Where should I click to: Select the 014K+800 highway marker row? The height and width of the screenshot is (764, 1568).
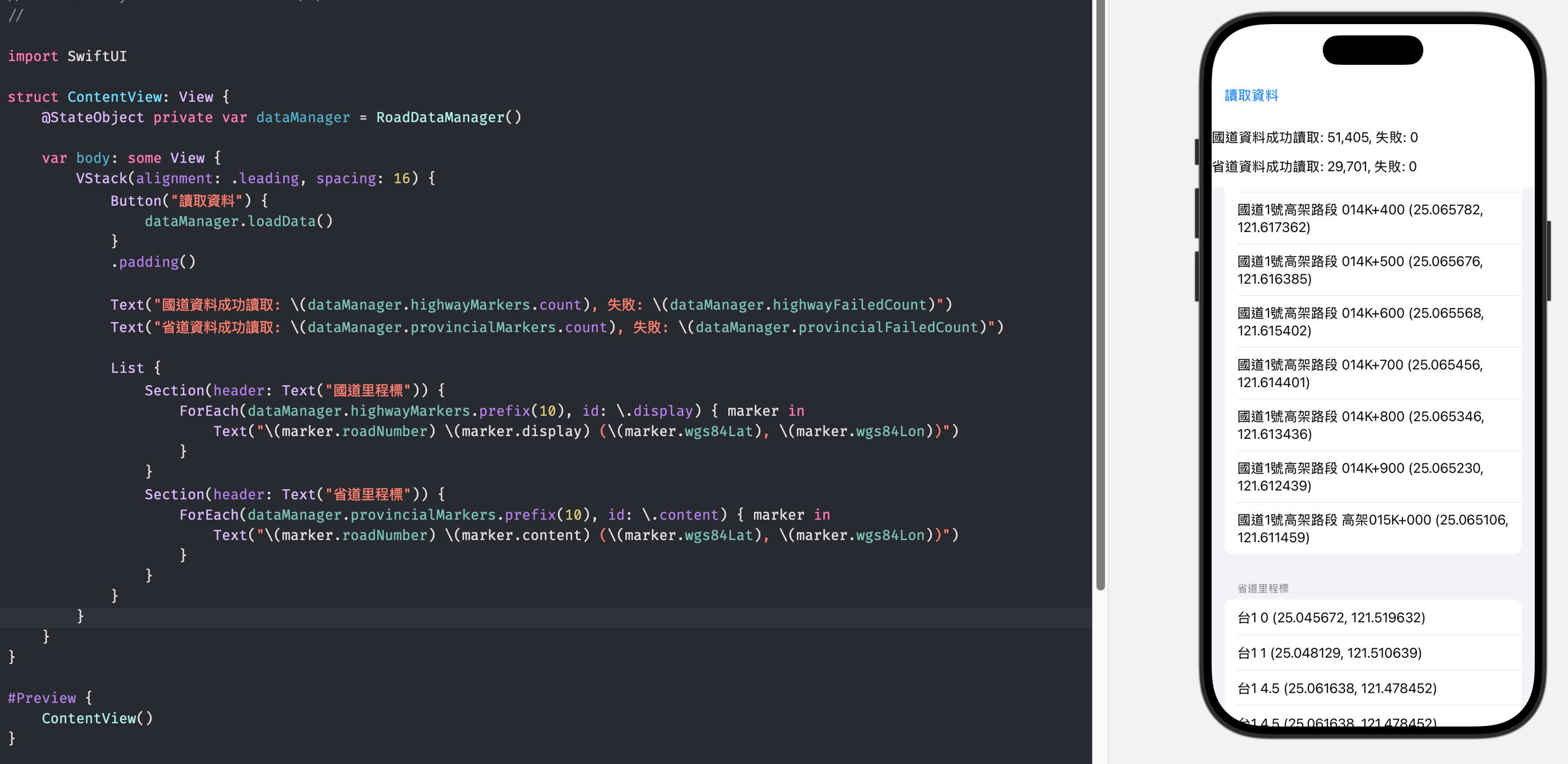(1360, 425)
